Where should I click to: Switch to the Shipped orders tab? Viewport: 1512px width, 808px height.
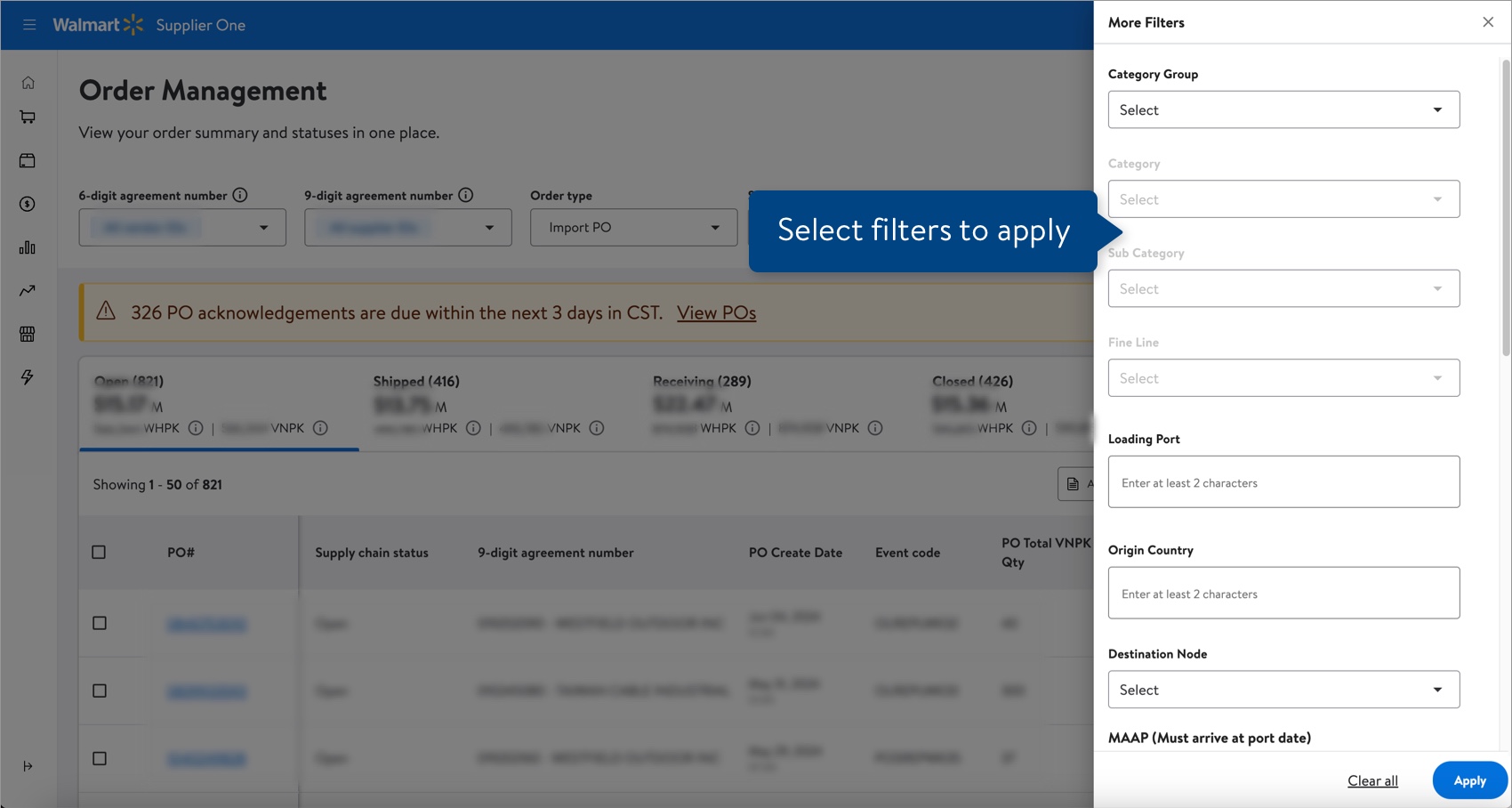coord(415,381)
